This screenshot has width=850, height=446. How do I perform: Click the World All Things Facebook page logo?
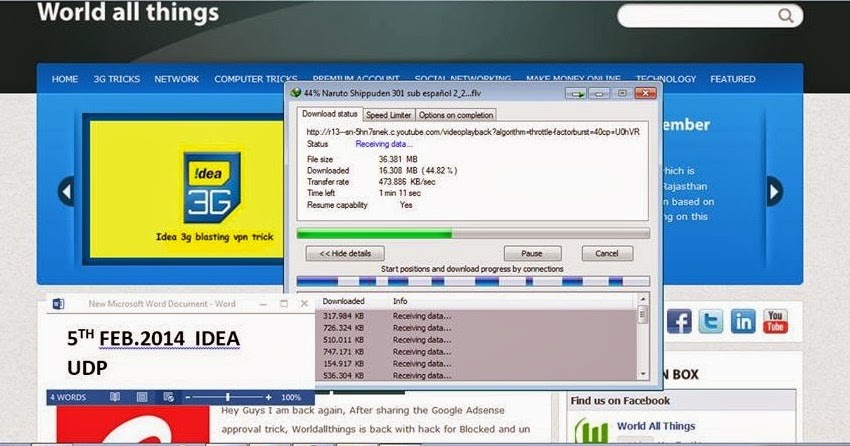coord(591,431)
